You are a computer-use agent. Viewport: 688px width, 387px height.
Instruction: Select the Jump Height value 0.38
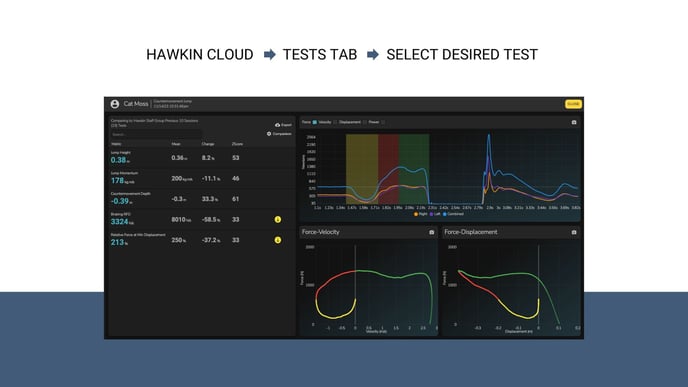pos(118,160)
